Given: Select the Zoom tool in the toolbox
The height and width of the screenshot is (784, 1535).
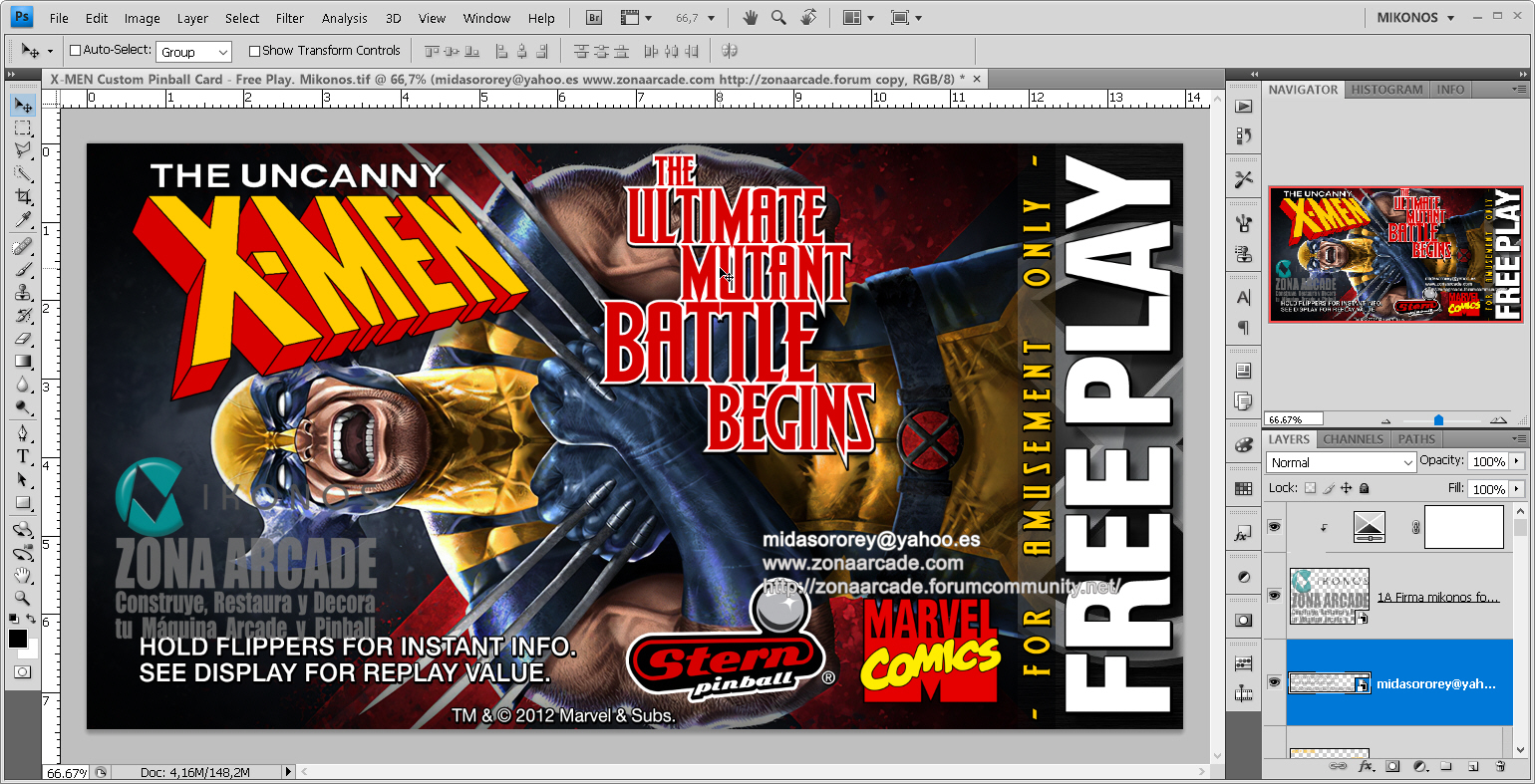Looking at the screenshot, I should pos(23,598).
